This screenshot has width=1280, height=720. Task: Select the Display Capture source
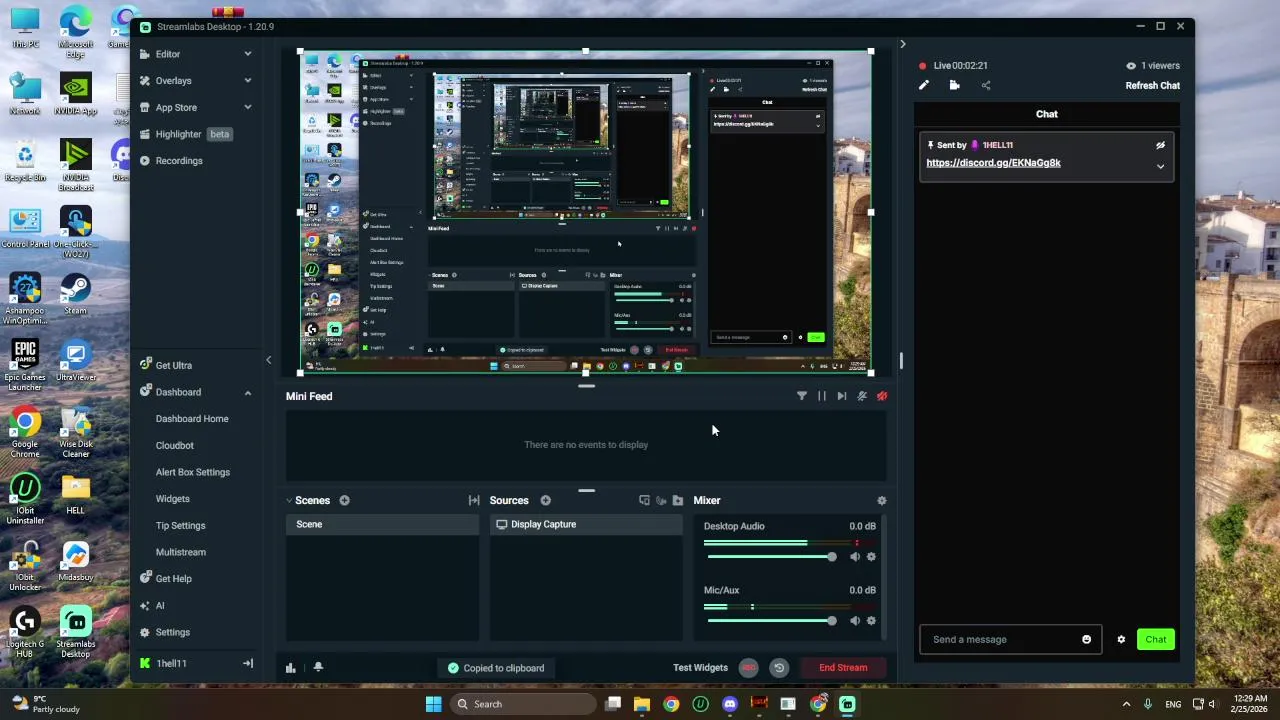tap(586, 524)
